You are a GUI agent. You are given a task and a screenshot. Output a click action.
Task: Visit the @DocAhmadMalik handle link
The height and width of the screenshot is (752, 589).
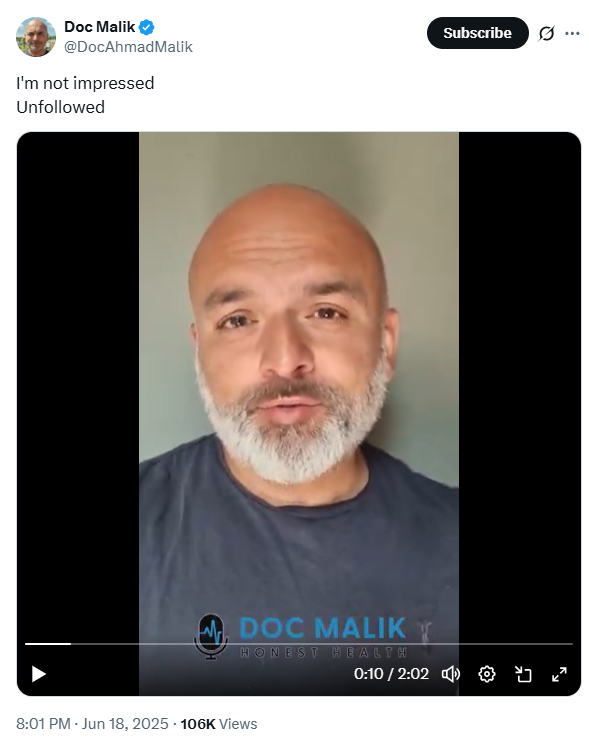(x=128, y=47)
